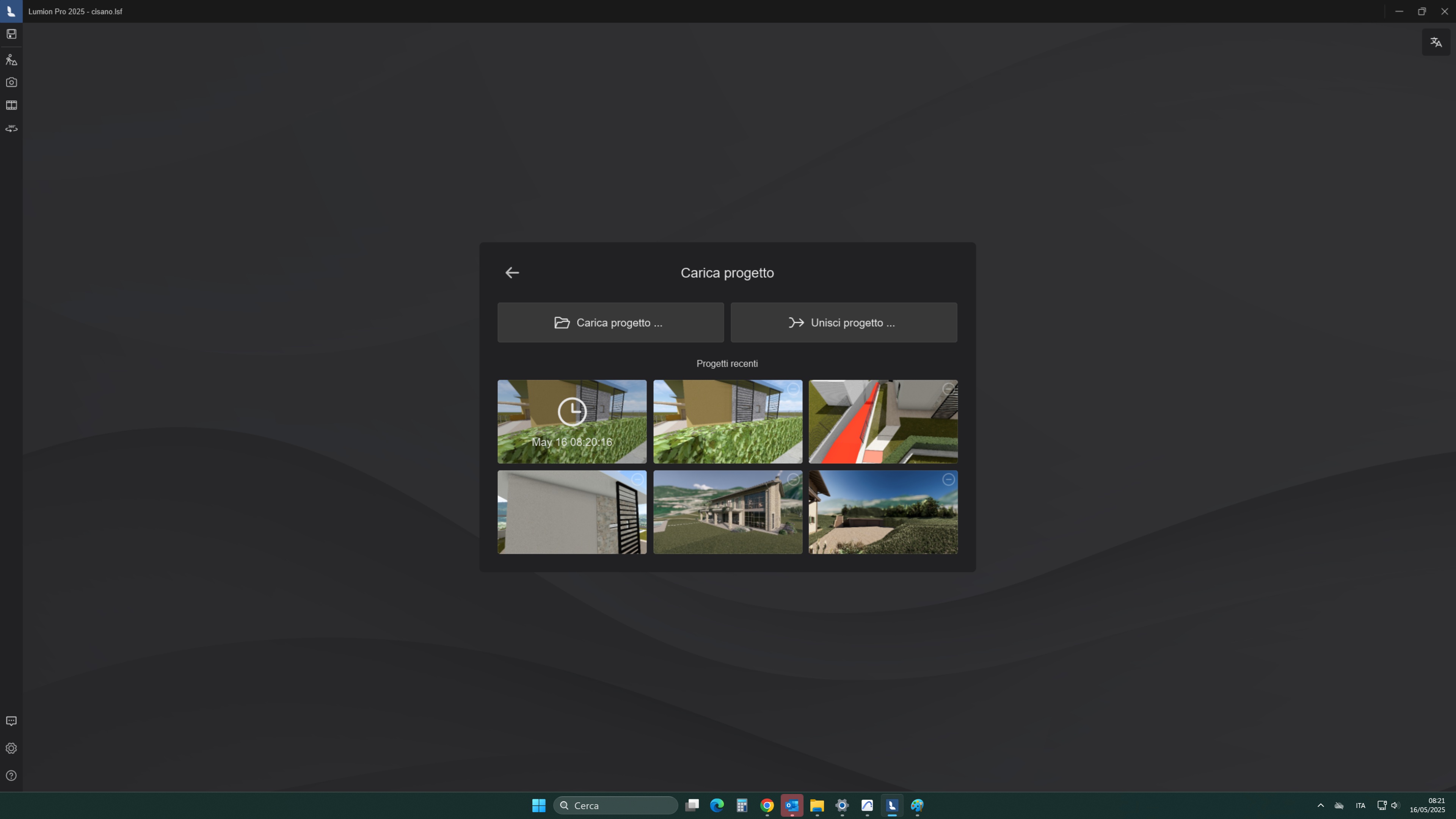1456x819 pixels.
Task: Open Outlook from the taskbar
Action: (x=792, y=805)
